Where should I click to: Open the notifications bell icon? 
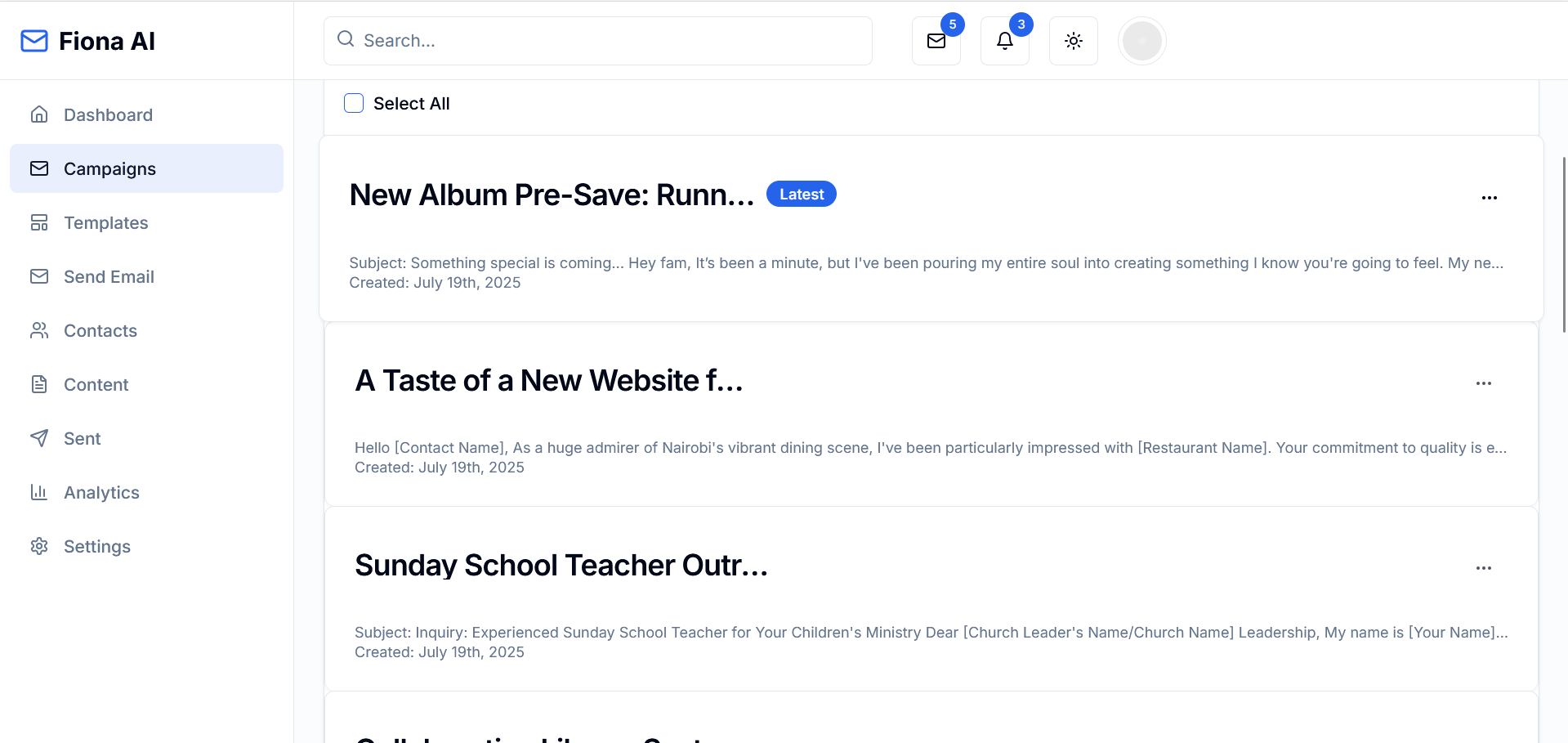coord(1005,41)
